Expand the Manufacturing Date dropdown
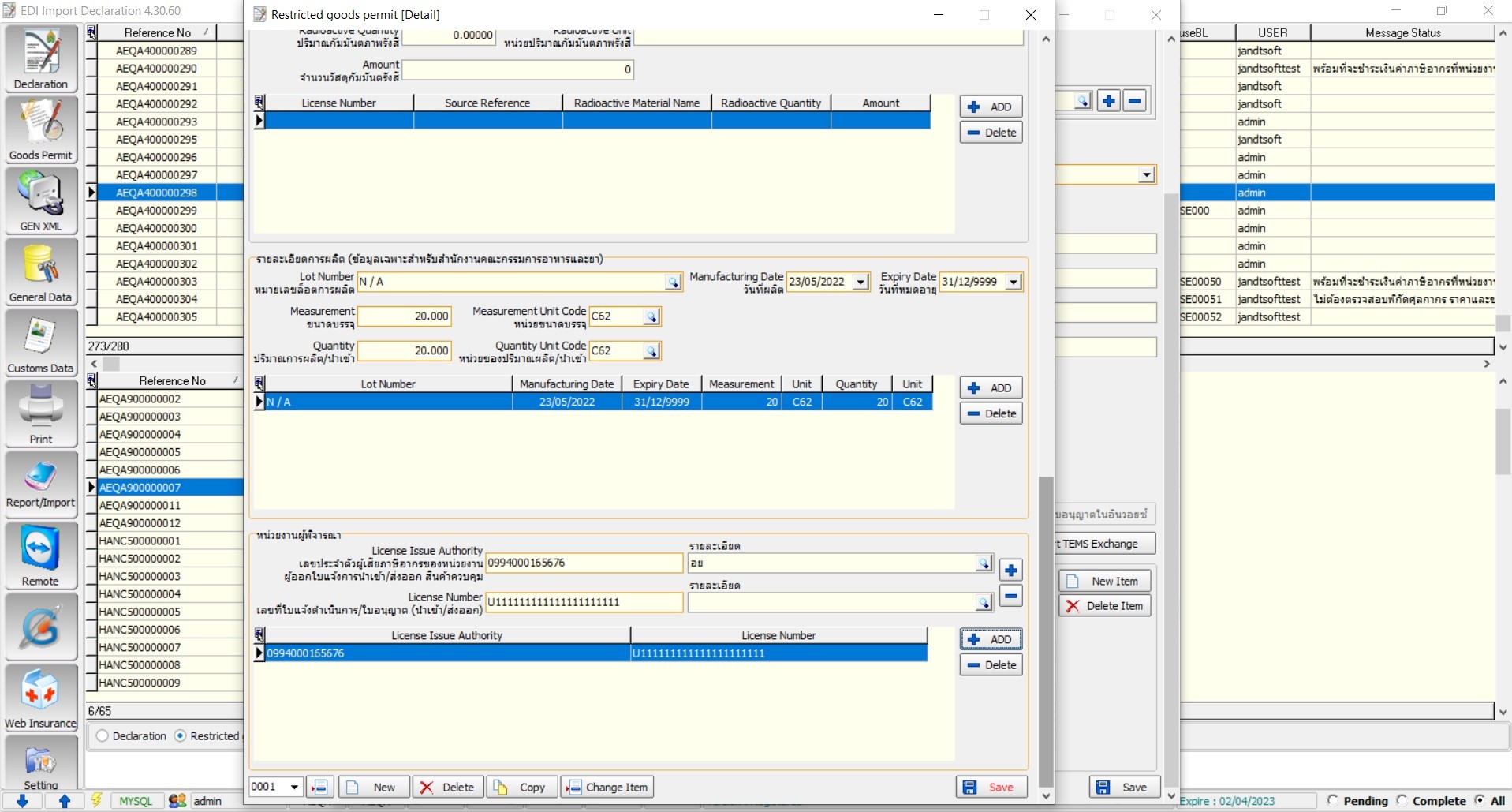 tap(861, 282)
